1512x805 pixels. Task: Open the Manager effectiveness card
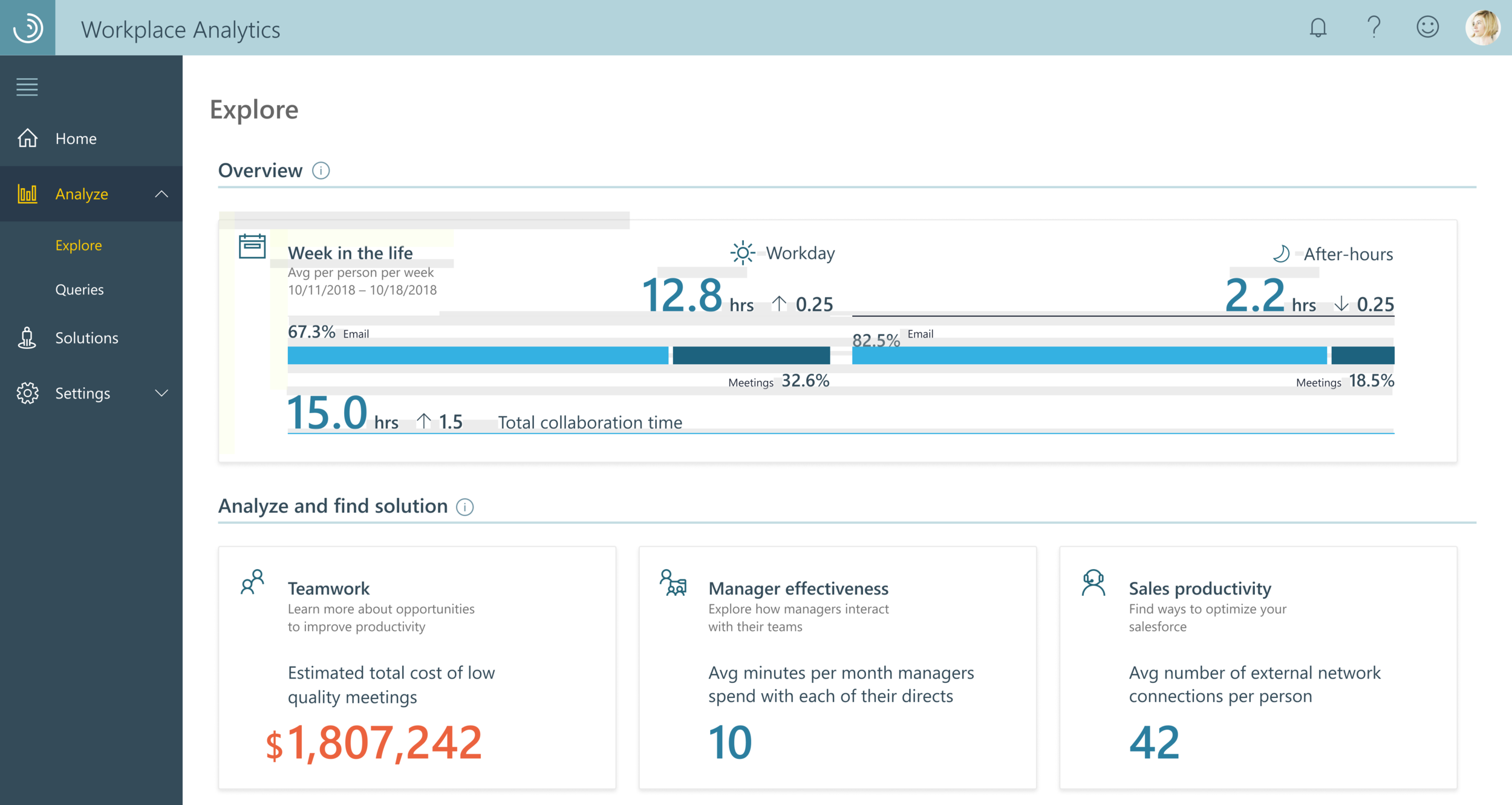pos(798,588)
